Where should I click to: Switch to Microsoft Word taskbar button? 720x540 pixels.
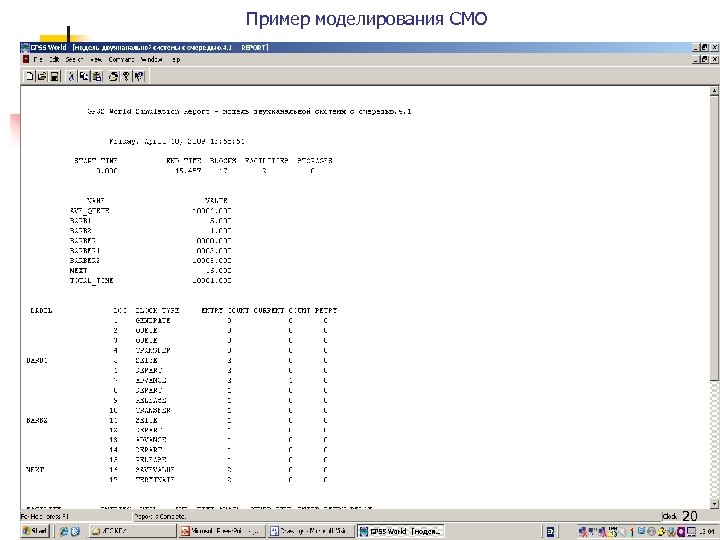point(310,531)
